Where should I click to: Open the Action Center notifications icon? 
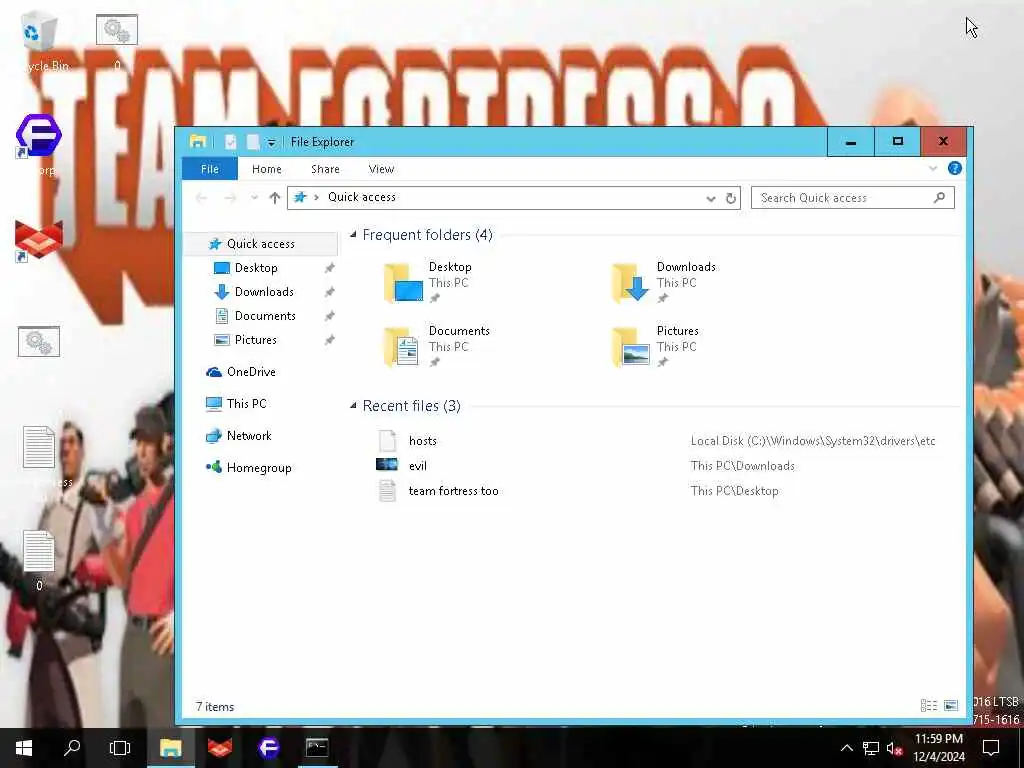coord(991,748)
